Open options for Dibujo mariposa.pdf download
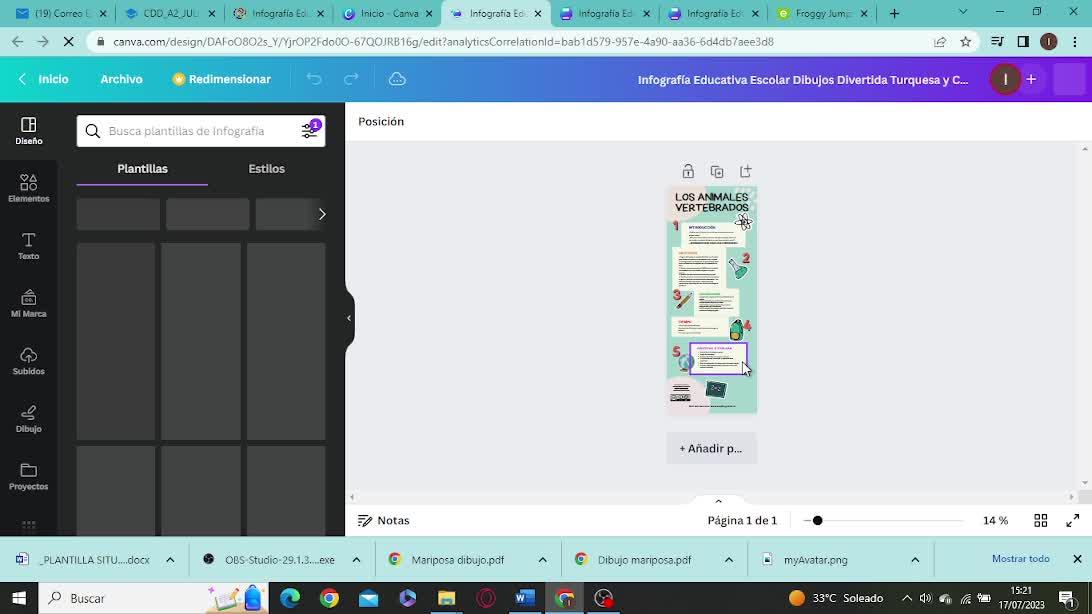Viewport: 1092px width, 614px height. click(x=728, y=560)
